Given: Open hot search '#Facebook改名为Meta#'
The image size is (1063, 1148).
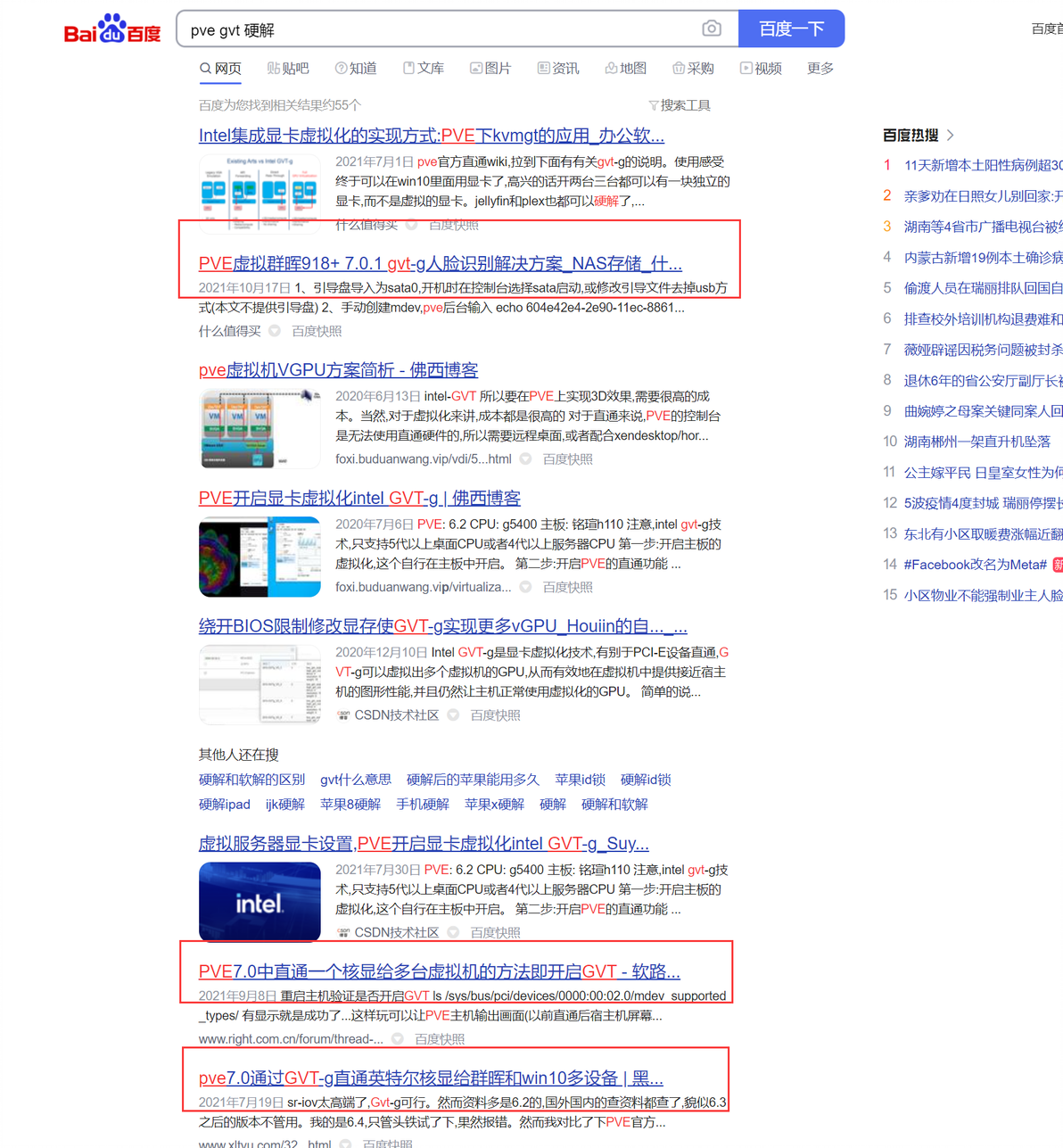Looking at the screenshot, I should coord(976,565).
